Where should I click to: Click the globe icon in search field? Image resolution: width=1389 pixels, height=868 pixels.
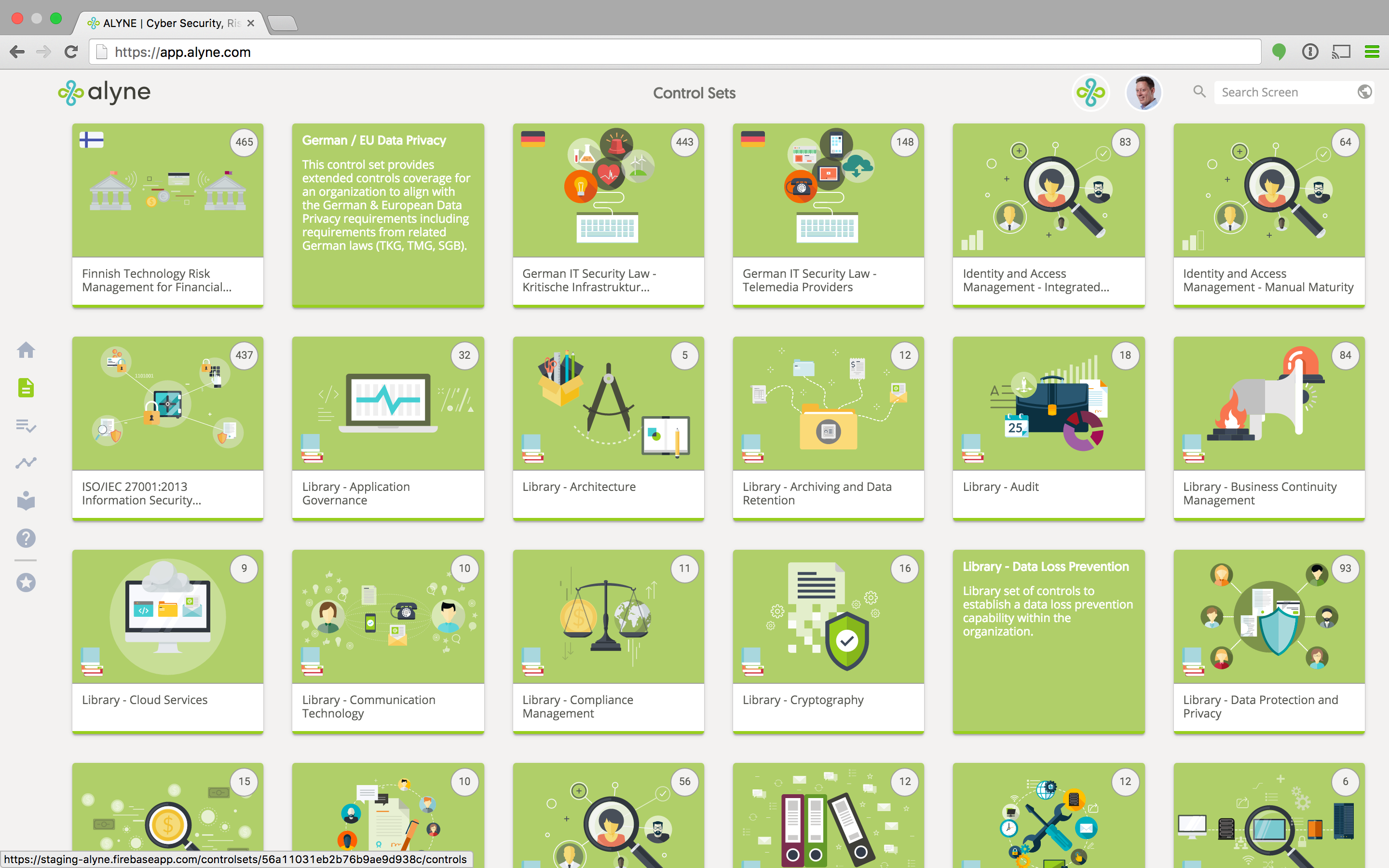pyautogui.click(x=1364, y=92)
